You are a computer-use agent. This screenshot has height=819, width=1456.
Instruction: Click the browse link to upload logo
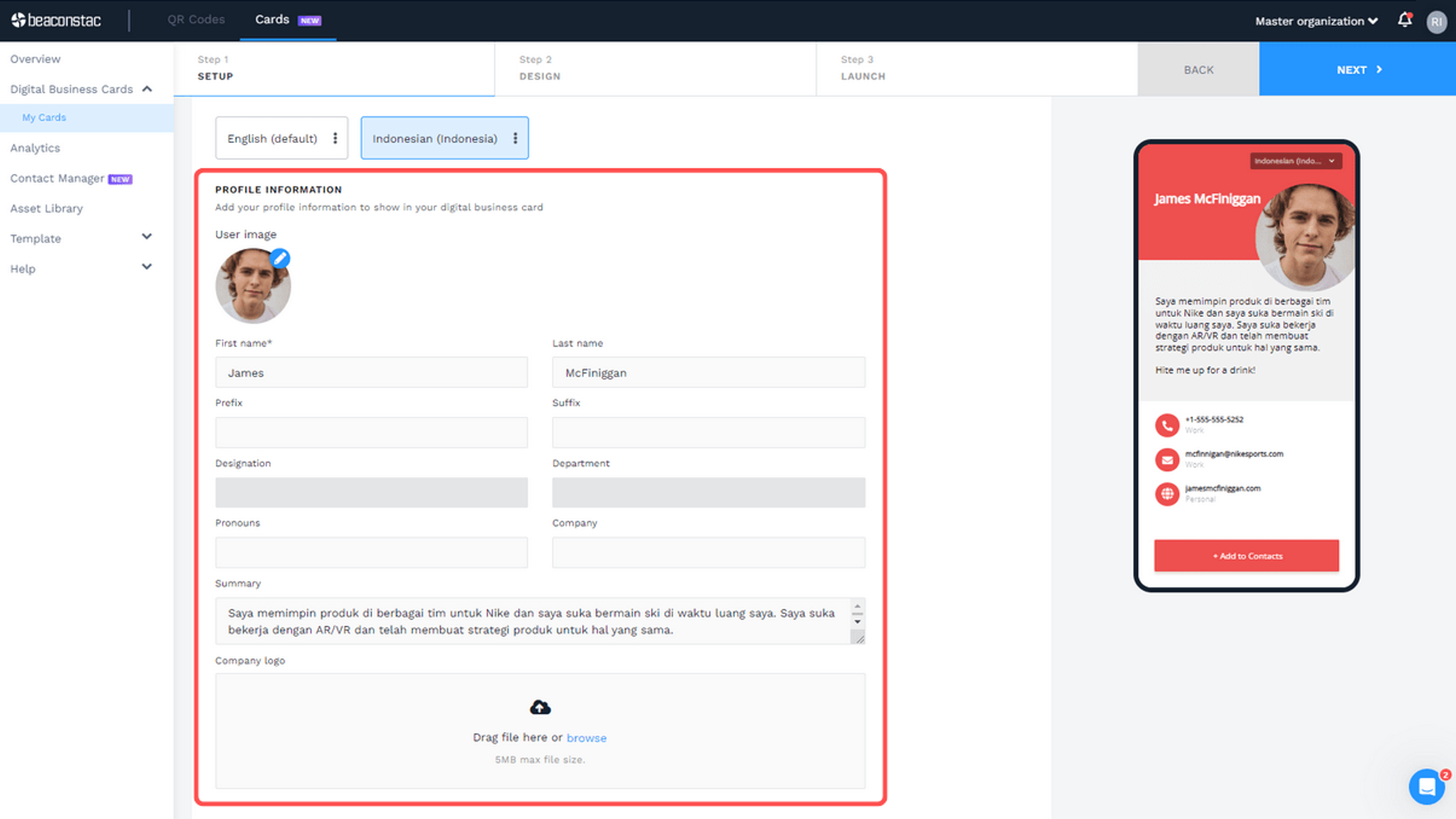point(586,738)
